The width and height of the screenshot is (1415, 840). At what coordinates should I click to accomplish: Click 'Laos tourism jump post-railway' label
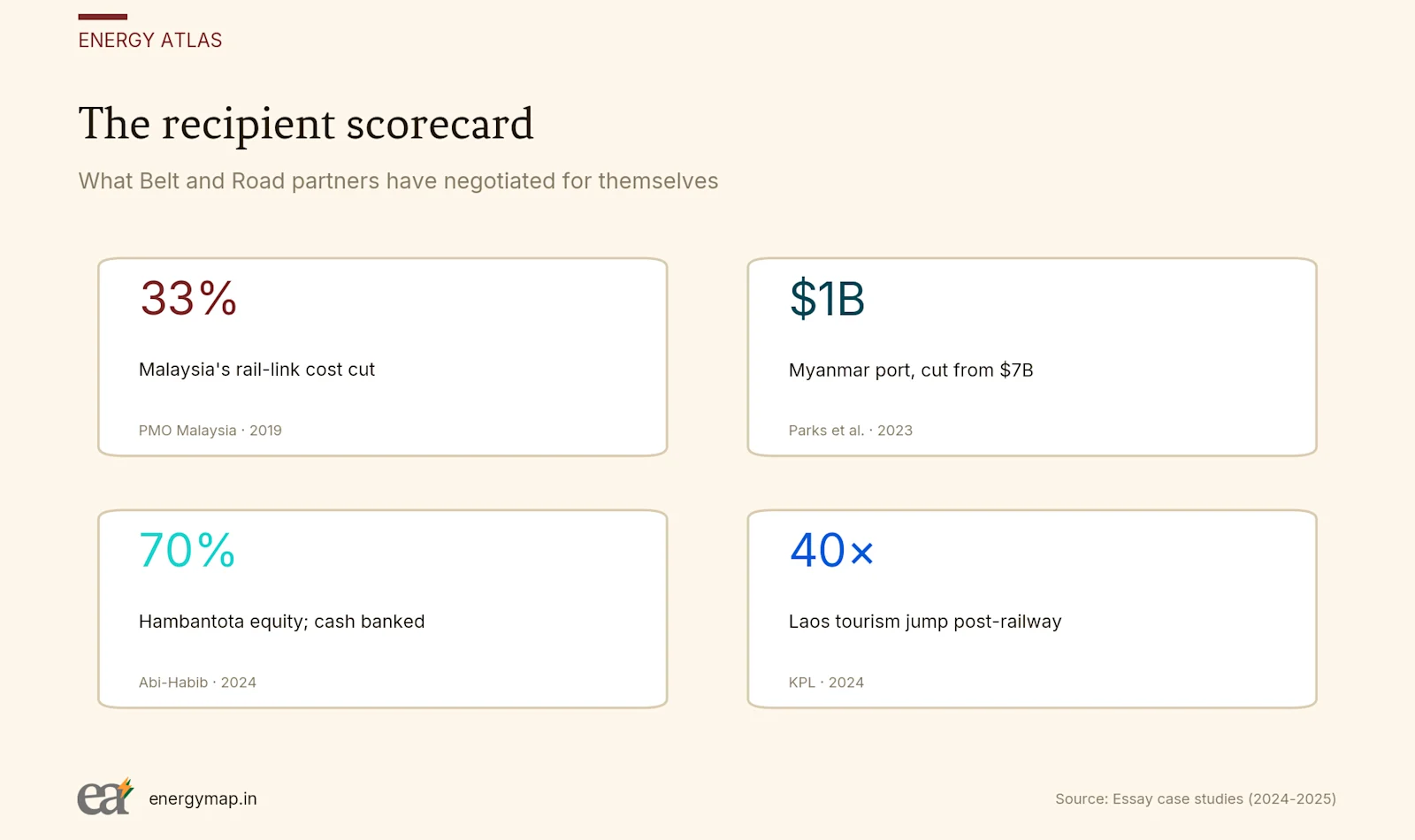(x=925, y=622)
